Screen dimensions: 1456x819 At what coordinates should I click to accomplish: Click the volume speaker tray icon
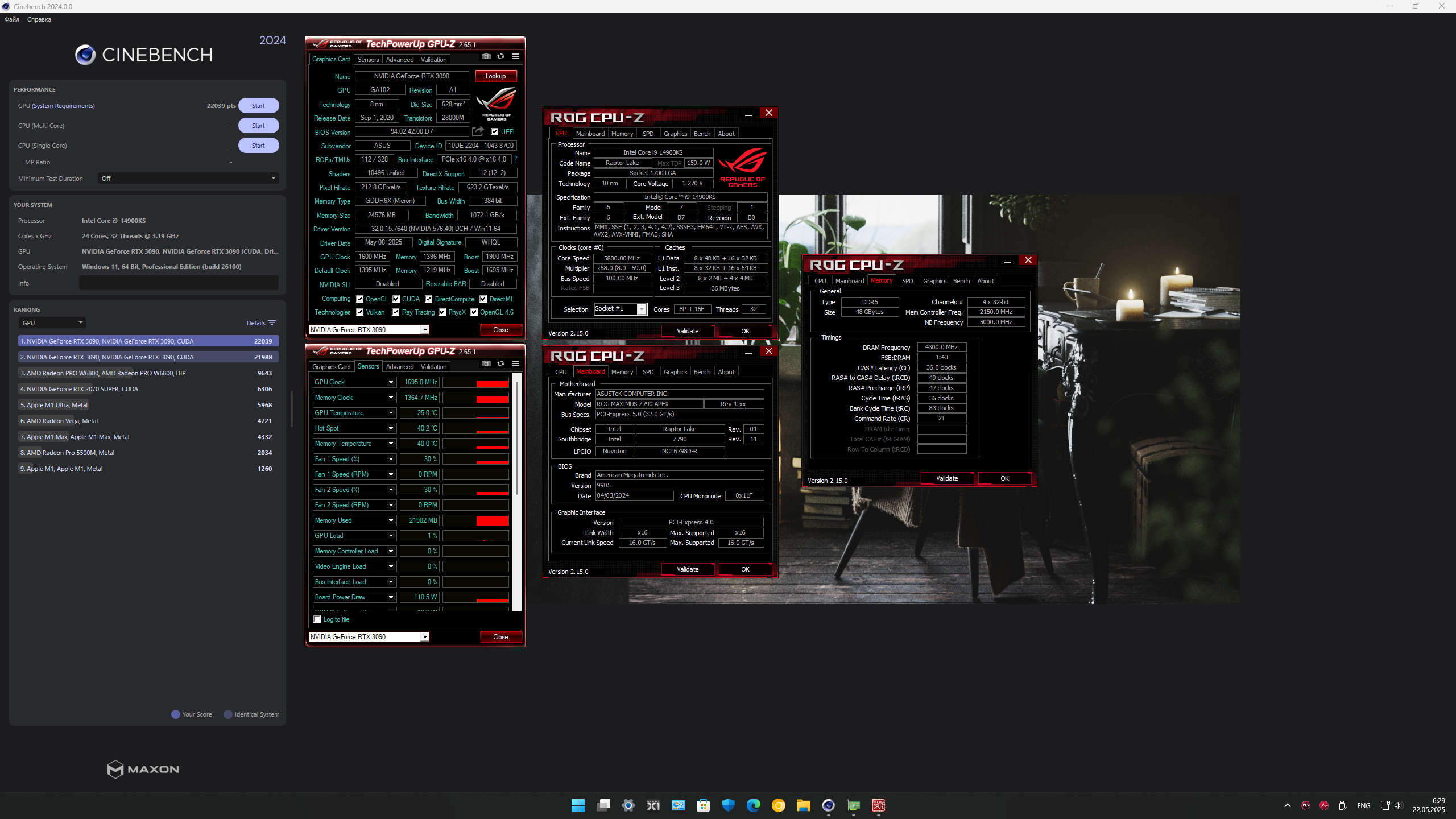click(x=1398, y=805)
